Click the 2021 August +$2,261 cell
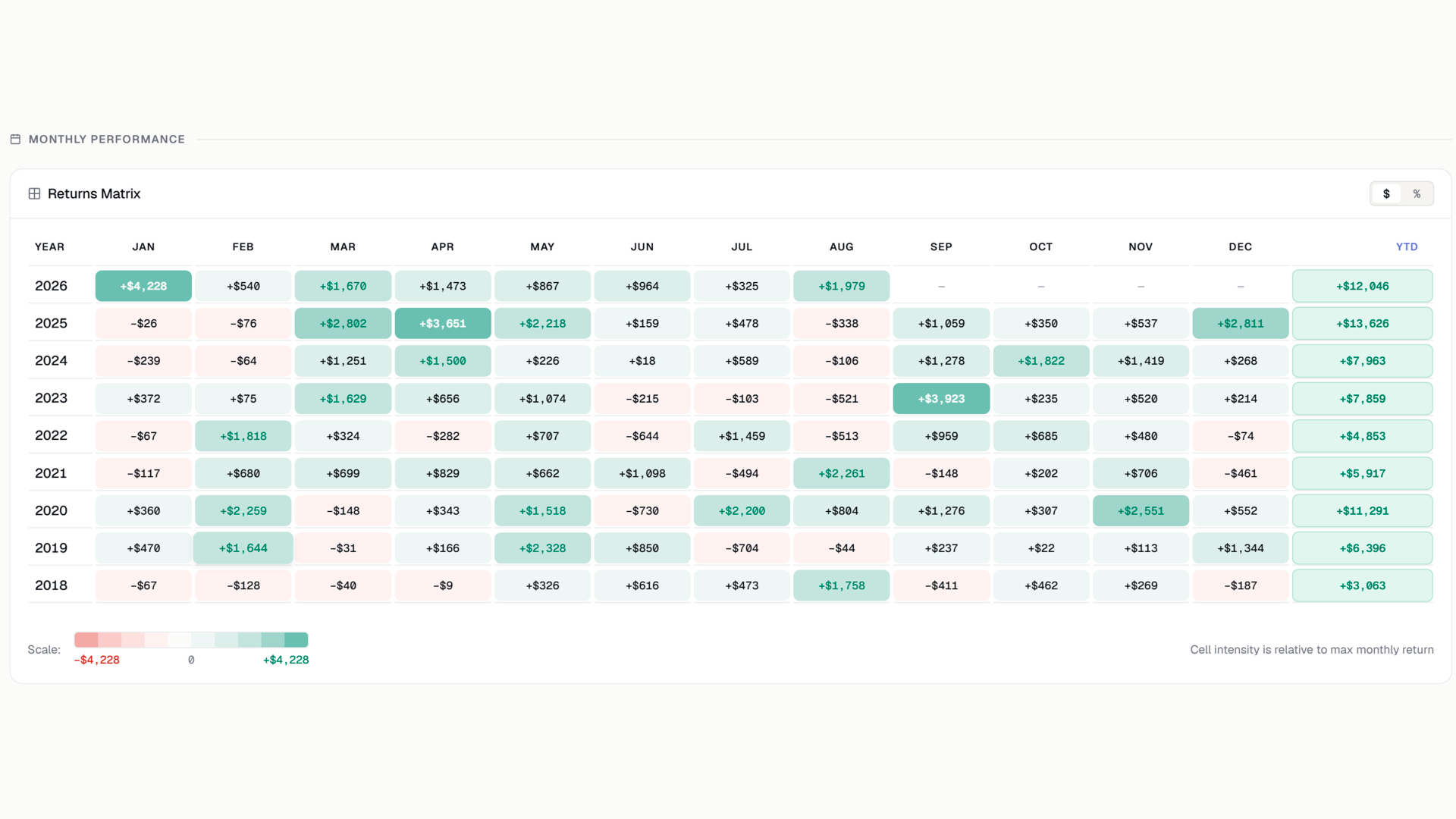 pyautogui.click(x=842, y=474)
